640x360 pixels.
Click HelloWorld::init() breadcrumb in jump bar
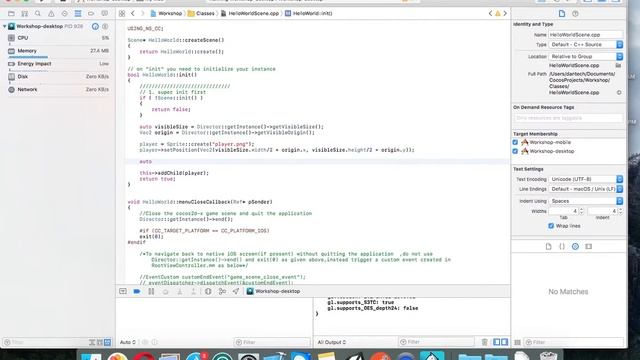click(309, 13)
